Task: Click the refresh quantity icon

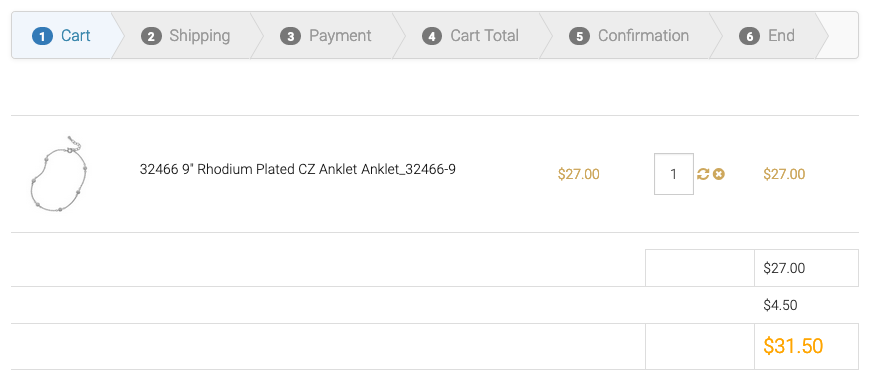Action: tap(703, 174)
